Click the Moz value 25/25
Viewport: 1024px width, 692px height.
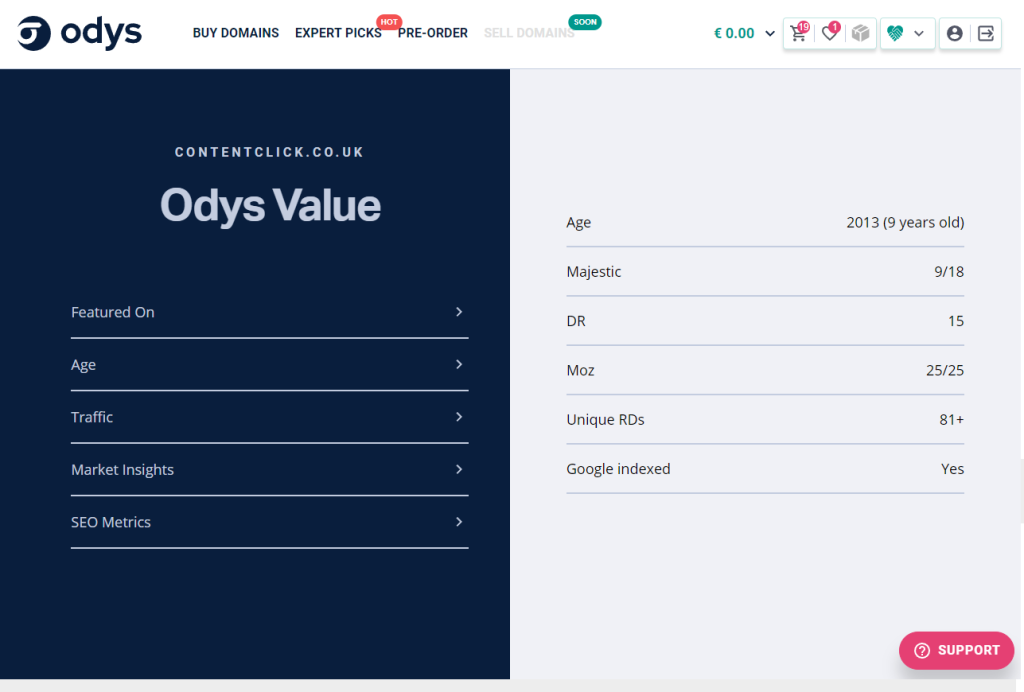click(x=945, y=370)
